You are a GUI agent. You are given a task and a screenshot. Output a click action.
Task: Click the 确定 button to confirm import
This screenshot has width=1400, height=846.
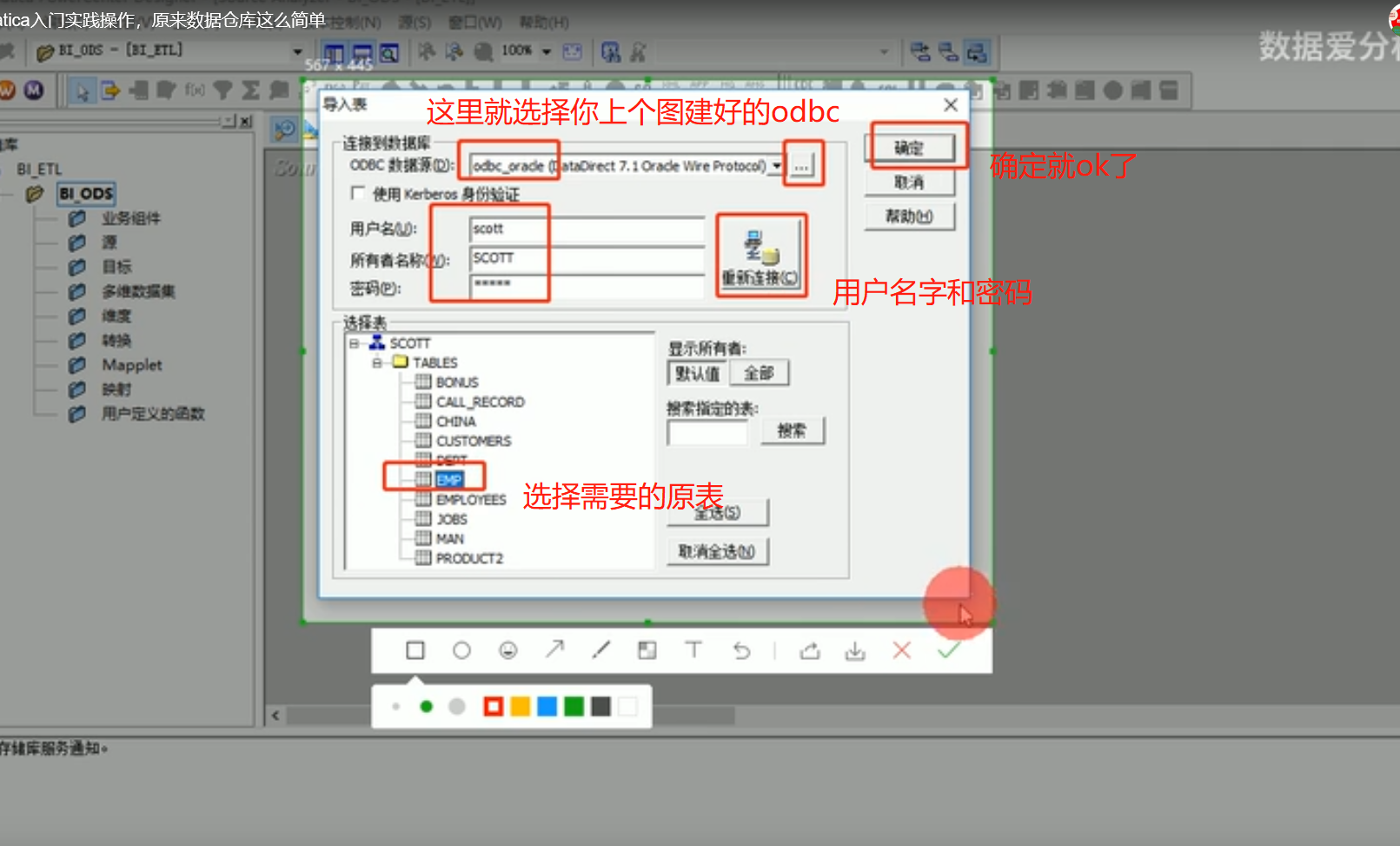coord(911,147)
